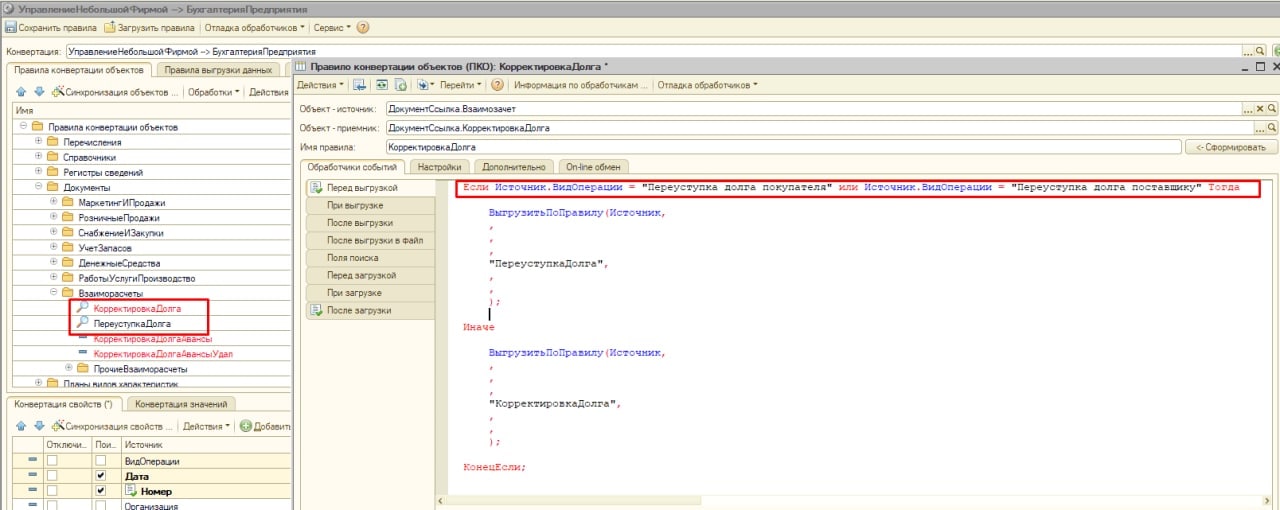Open the Правила выгрузки данных tab
The height and width of the screenshot is (510, 1280).
[x=218, y=70]
